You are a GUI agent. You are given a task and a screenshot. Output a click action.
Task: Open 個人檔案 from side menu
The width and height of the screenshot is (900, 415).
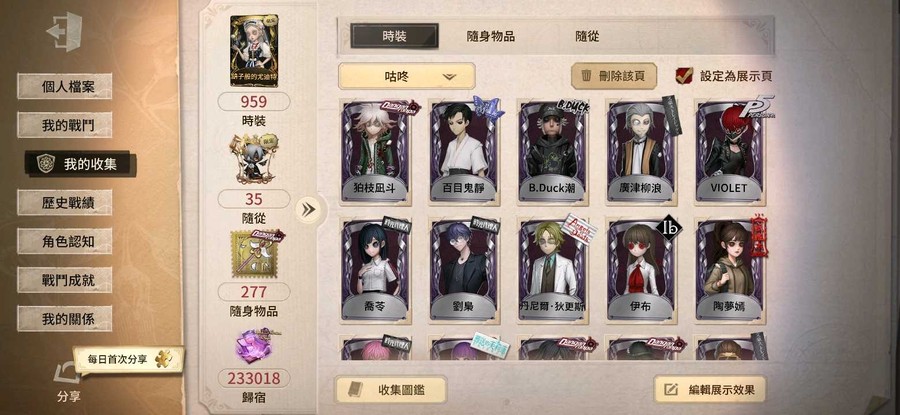64,87
